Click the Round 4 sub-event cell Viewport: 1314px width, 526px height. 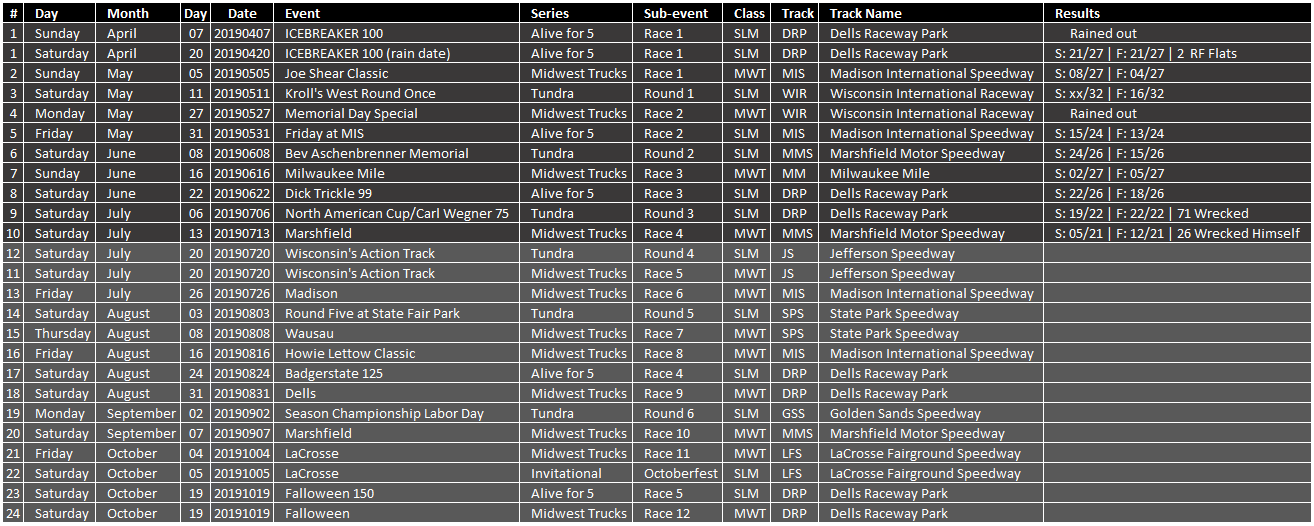[x=681, y=253]
